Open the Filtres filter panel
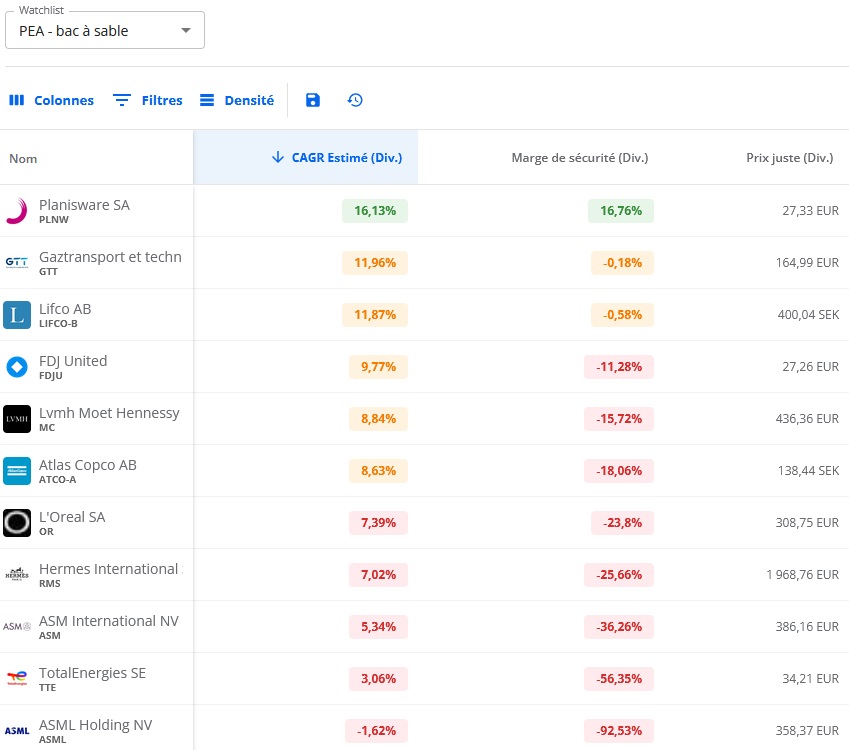Screen dimensions: 849x750 click(148, 100)
